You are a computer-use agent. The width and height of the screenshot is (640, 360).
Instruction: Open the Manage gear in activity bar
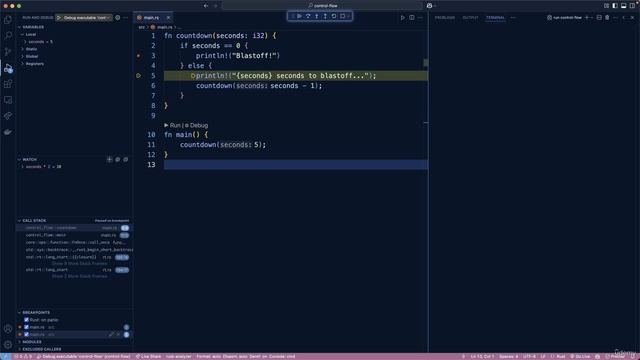click(8, 344)
